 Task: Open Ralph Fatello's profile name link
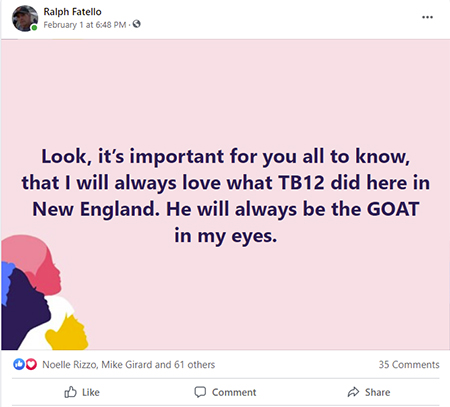pos(72,12)
